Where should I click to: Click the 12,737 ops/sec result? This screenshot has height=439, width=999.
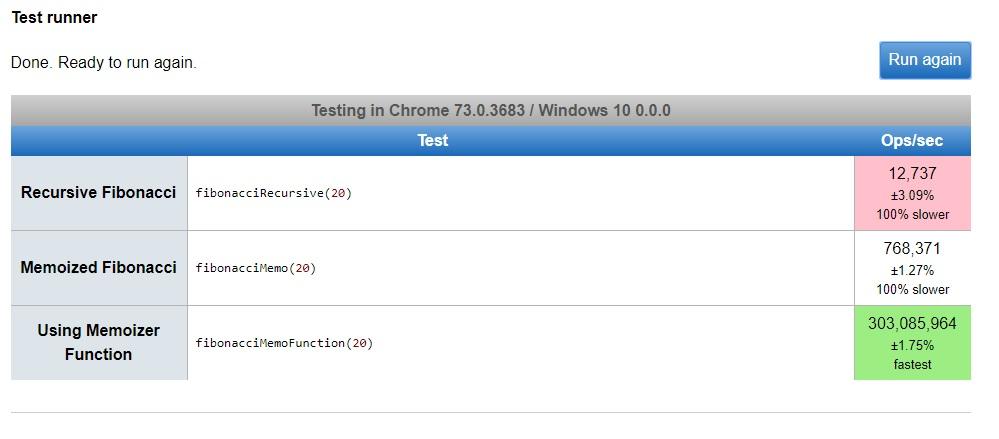tap(912, 173)
